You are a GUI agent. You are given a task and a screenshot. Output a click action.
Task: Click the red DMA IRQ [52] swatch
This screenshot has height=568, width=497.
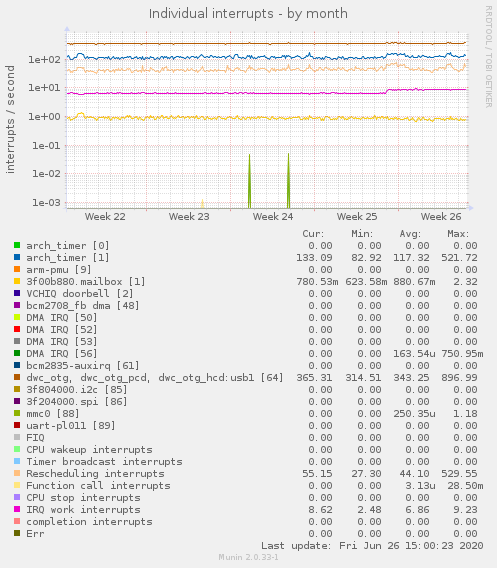pos(17,329)
